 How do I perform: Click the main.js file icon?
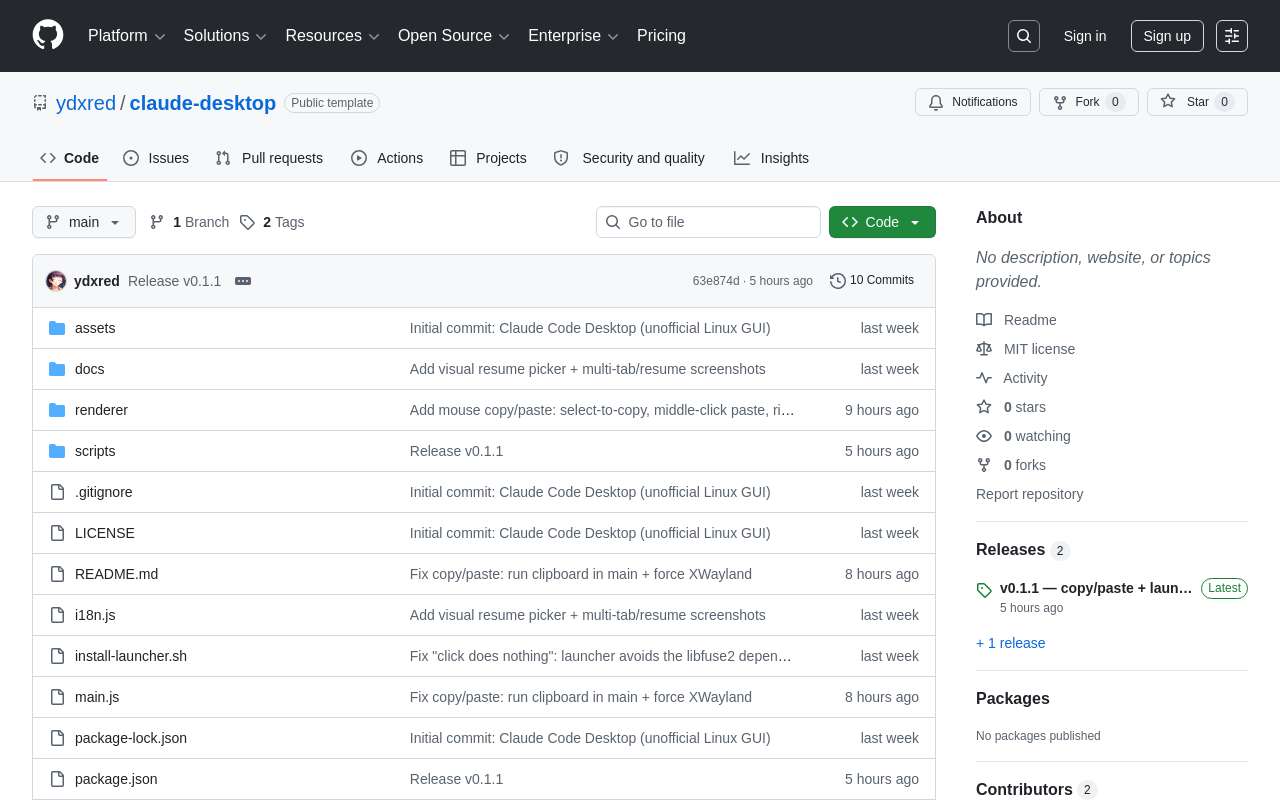tap(57, 697)
